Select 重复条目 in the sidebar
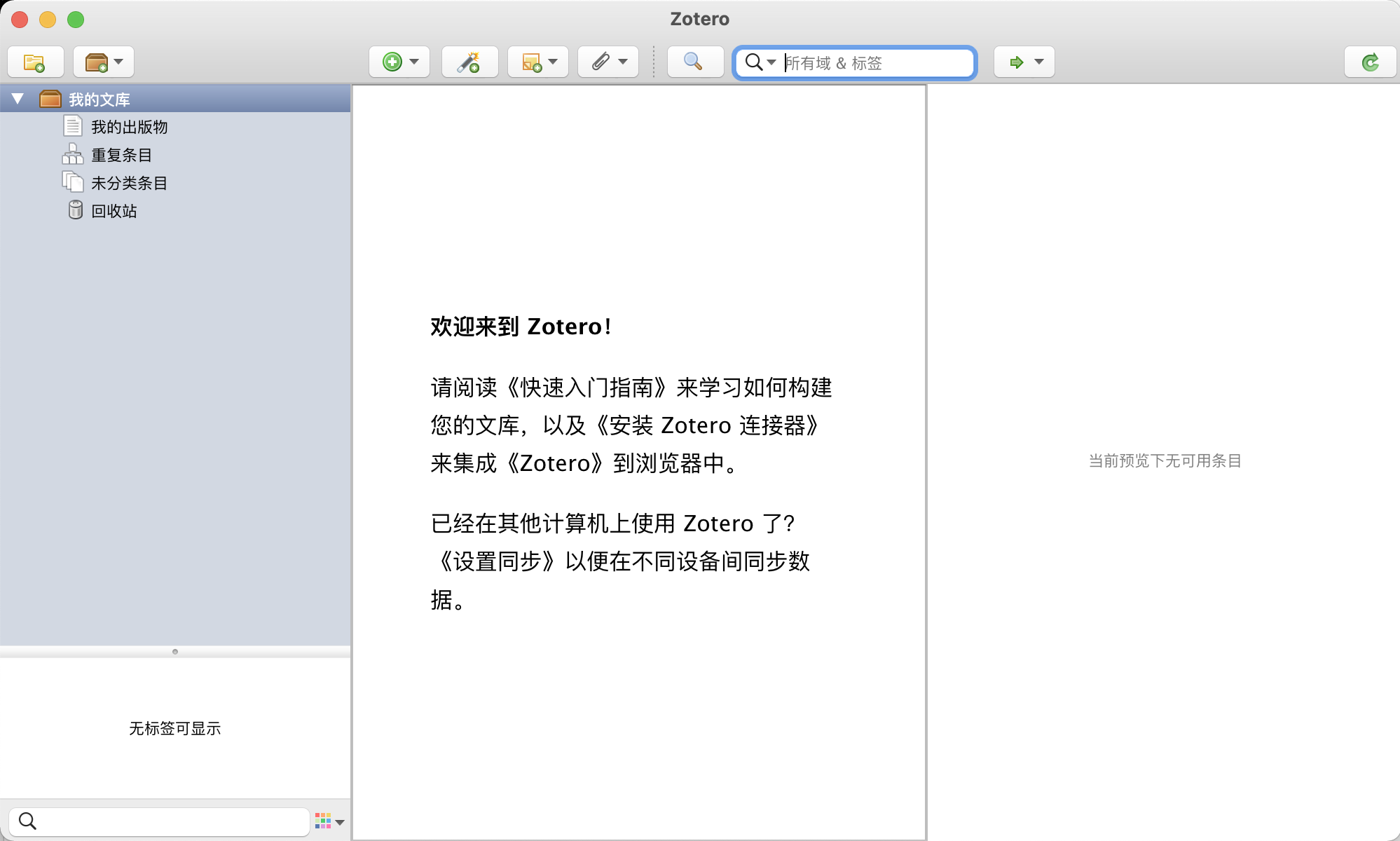Viewport: 1400px width, 841px height. pos(121,155)
